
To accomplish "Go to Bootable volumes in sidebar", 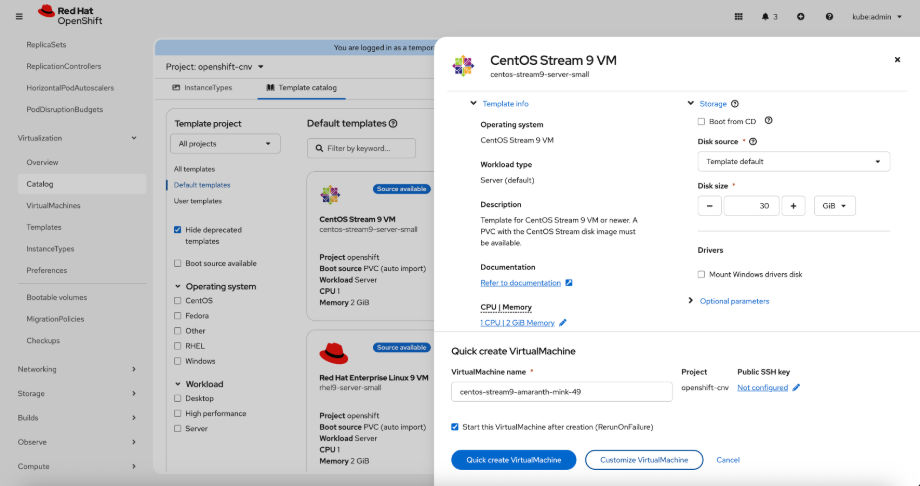I will click(56, 298).
